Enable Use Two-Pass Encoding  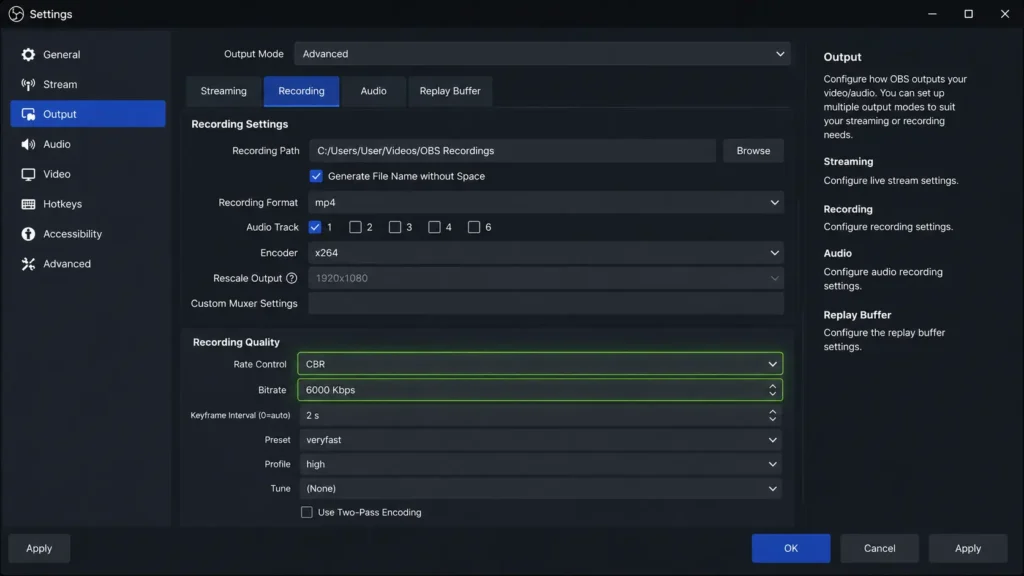click(306, 513)
